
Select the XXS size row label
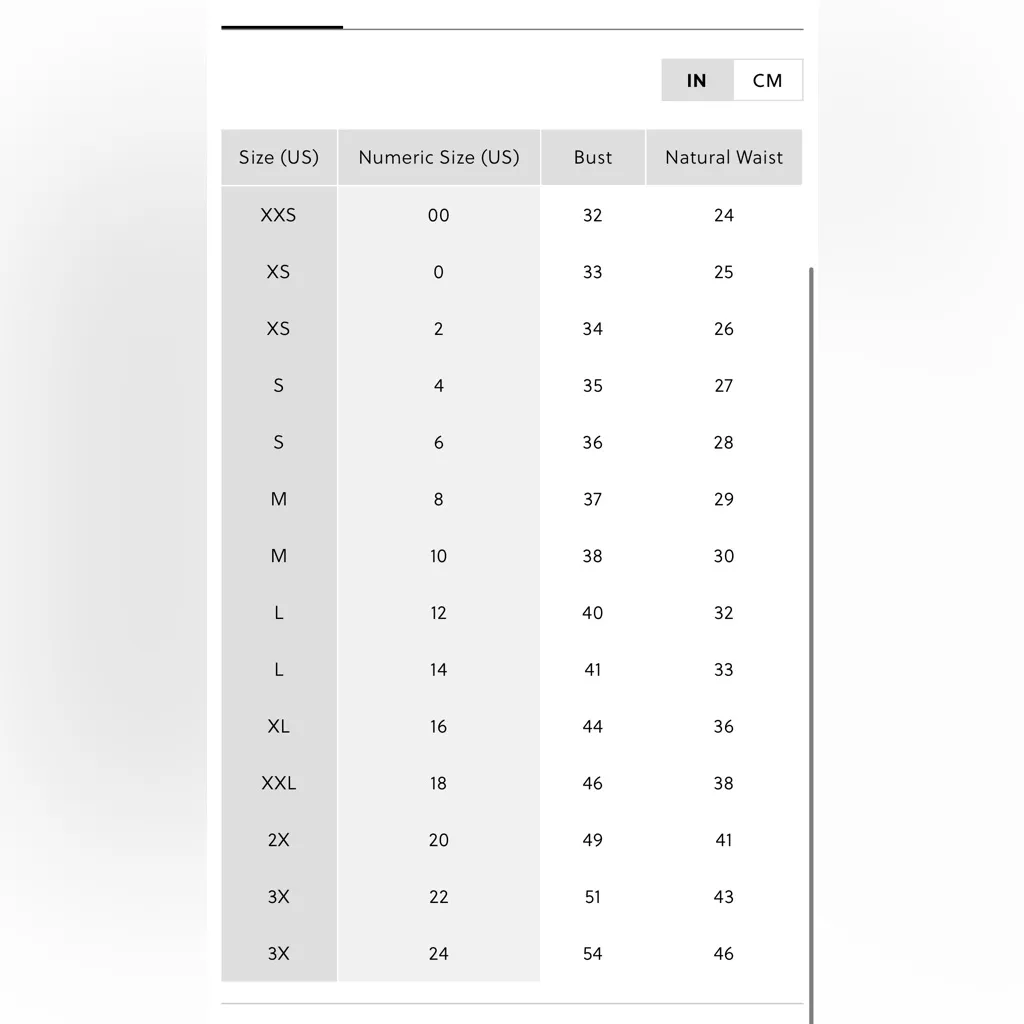(279, 215)
